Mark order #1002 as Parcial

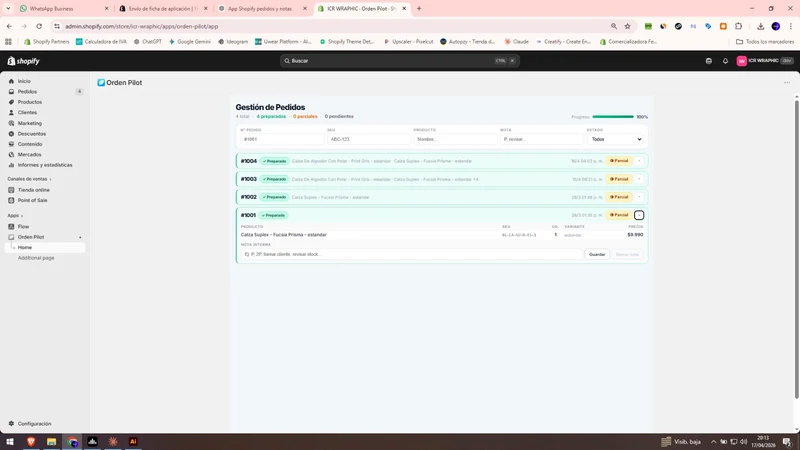click(619, 197)
